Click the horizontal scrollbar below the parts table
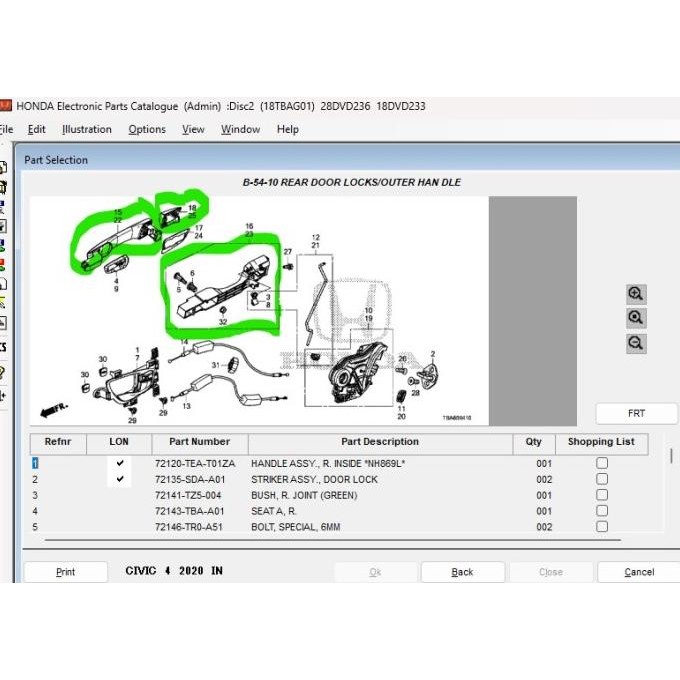This screenshot has width=680, height=680. click(333, 540)
